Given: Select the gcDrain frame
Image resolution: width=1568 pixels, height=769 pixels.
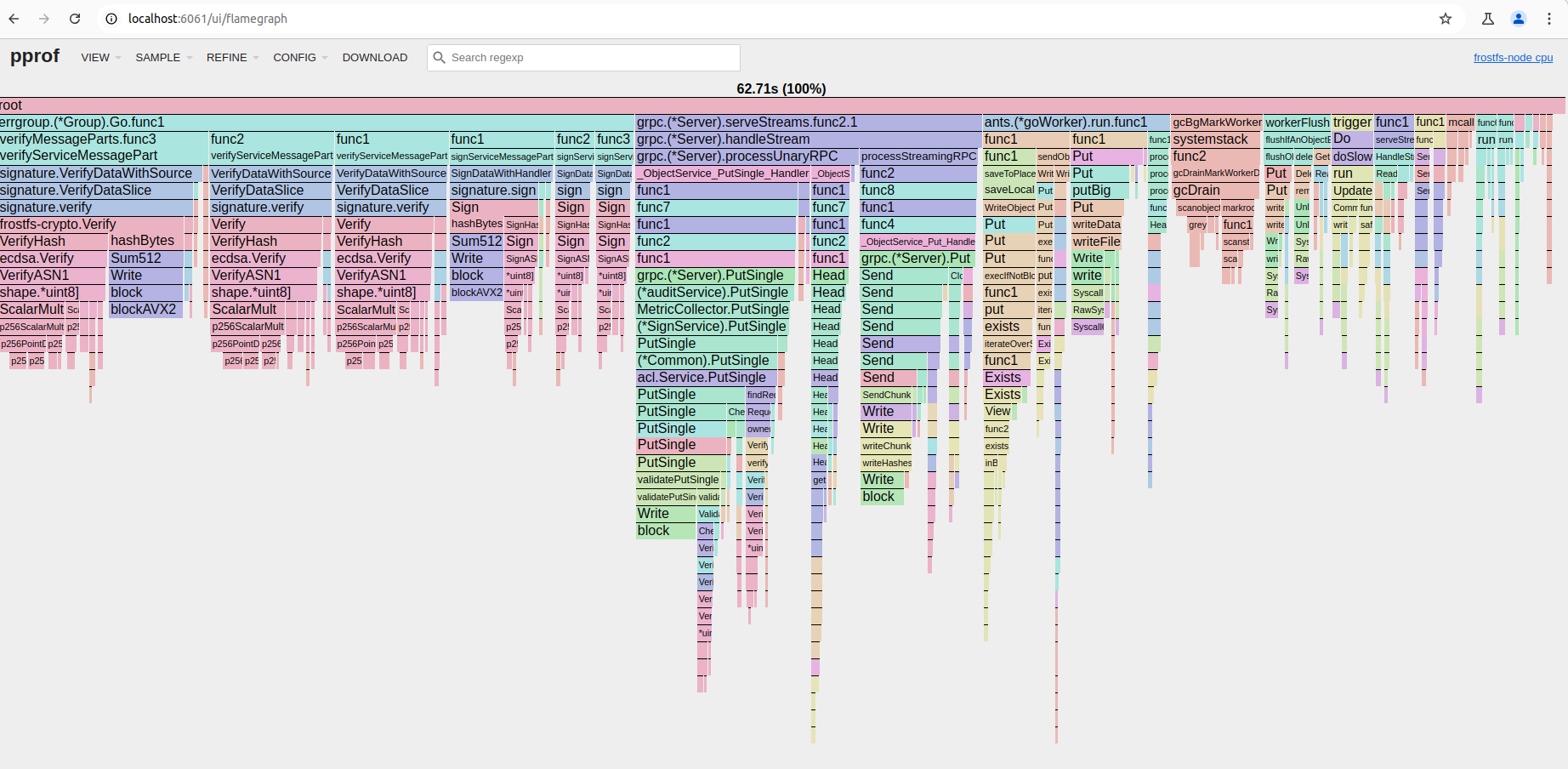Looking at the screenshot, I should click(1216, 191).
